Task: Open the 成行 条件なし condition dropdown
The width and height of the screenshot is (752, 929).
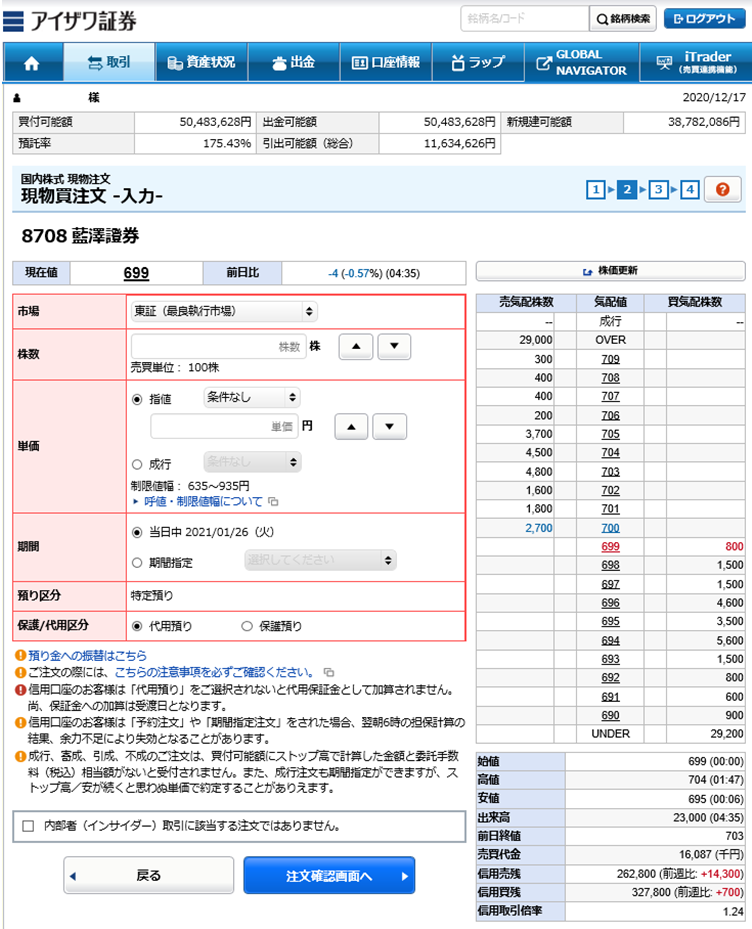Action: pyautogui.click(x=252, y=462)
